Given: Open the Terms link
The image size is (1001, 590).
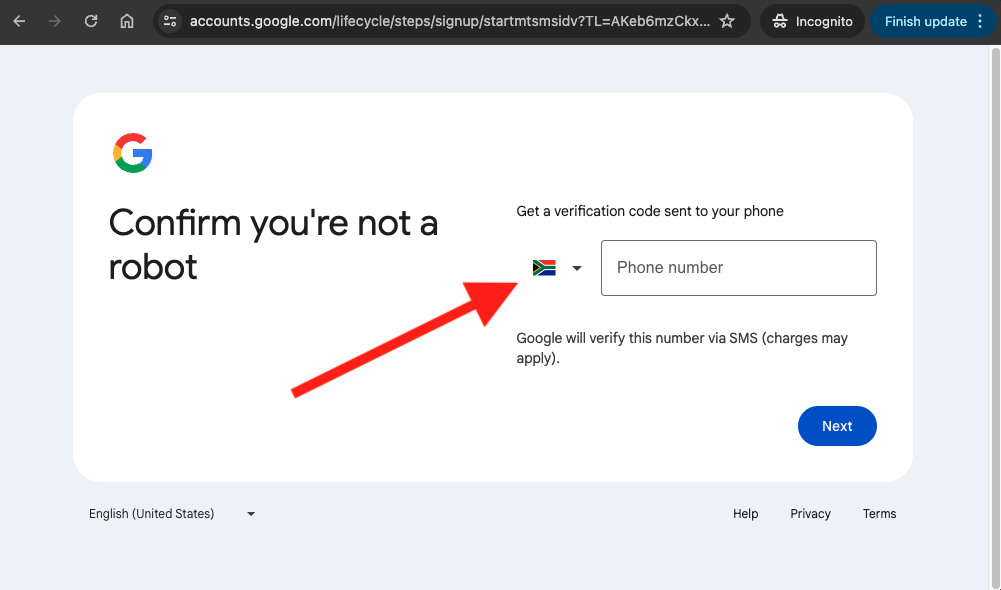Looking at the screenshot, I should pos(879,513).
